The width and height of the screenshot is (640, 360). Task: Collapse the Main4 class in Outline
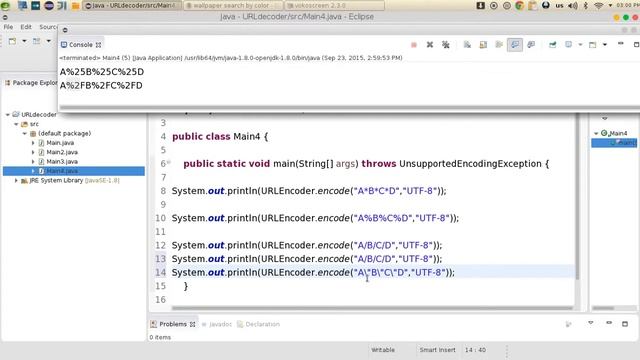(x=596, y=133)
